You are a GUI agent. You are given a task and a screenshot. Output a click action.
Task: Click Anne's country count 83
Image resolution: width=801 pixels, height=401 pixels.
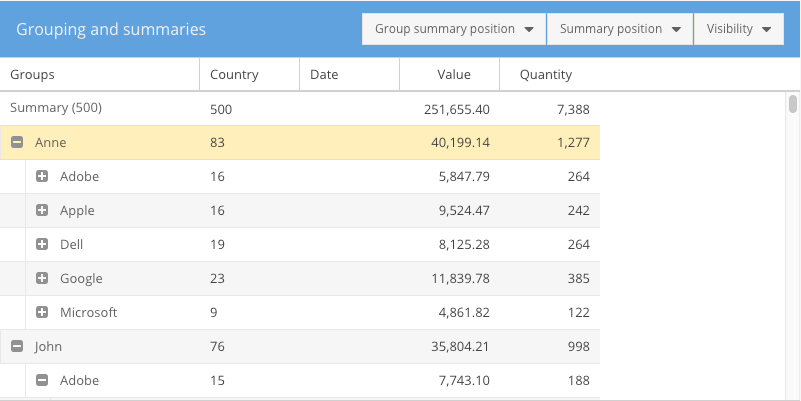pyautogui.click(x=217, y=143)
